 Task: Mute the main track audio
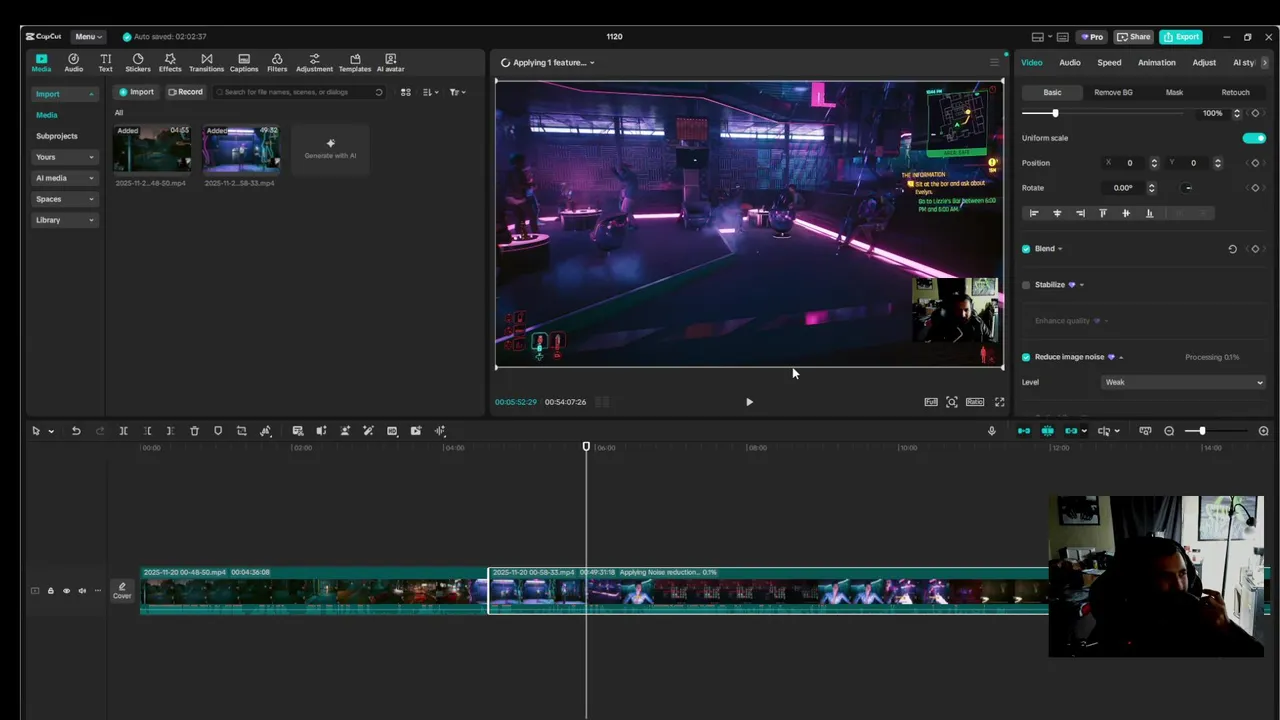click(82, 591)
